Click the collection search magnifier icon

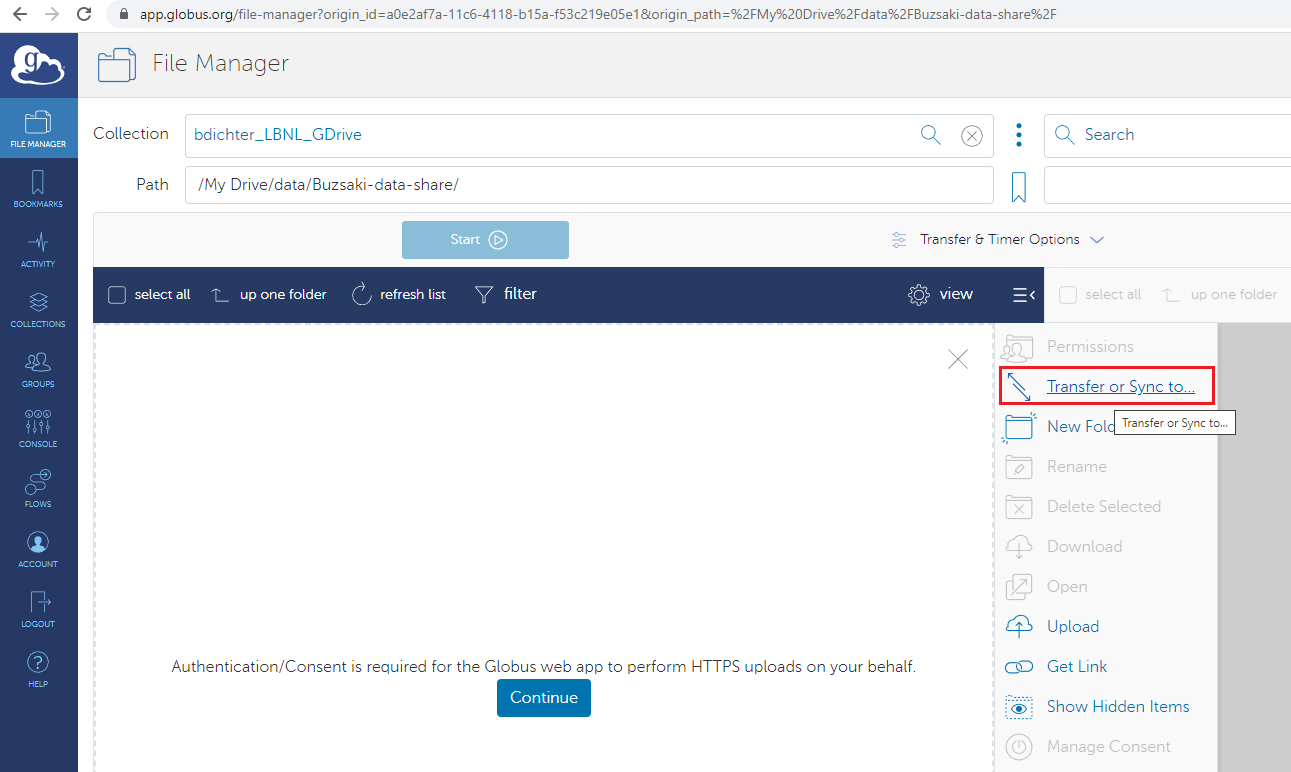pyautogui.click(x=931, y=135)
